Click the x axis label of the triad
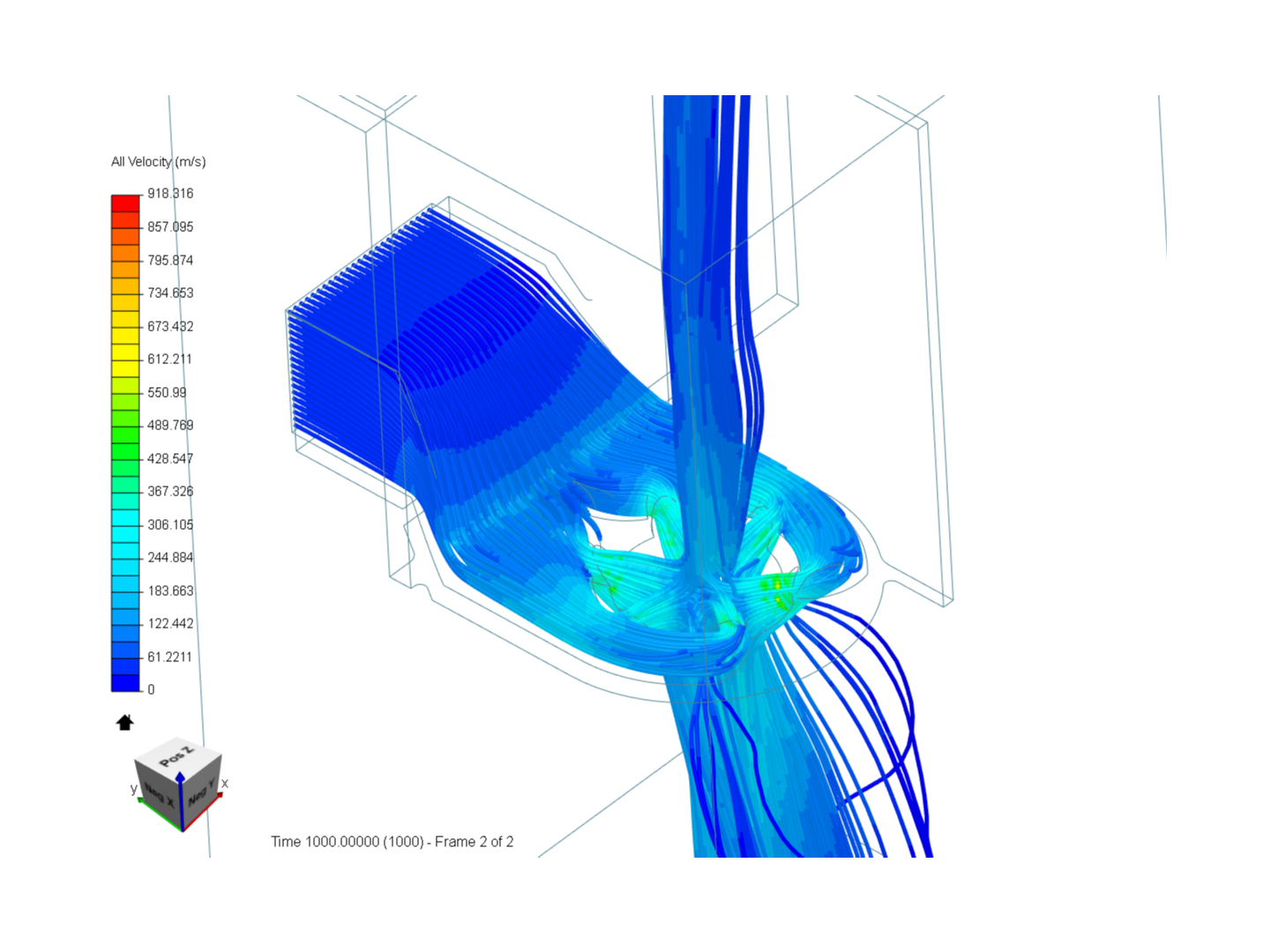1270x952 pixels. (225, 783)
